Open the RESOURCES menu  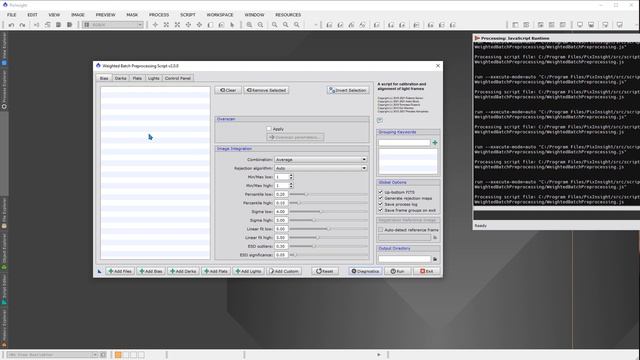point(288,15)
